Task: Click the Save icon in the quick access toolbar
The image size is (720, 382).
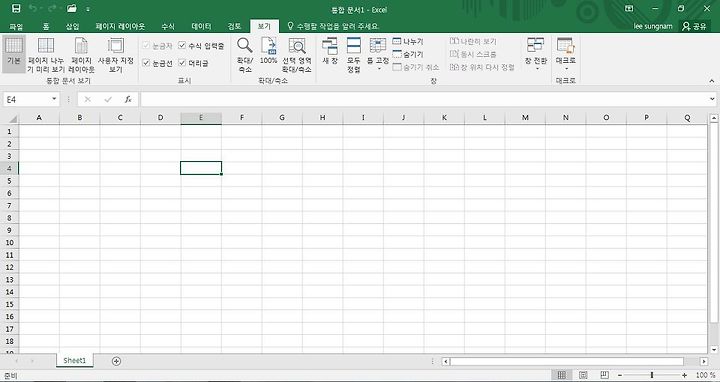Action: pyautogui.click(x=16, y=8)
